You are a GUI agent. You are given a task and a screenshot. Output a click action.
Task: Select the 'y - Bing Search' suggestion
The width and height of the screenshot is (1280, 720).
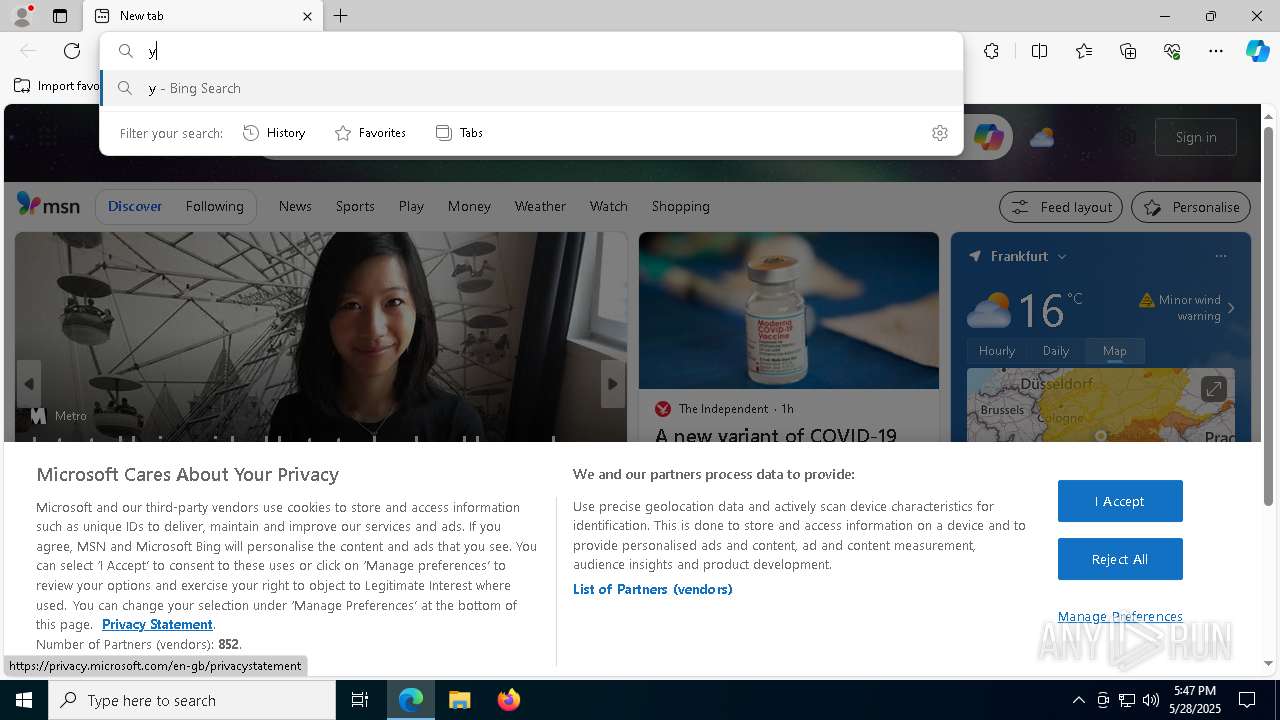click(532, 88)
